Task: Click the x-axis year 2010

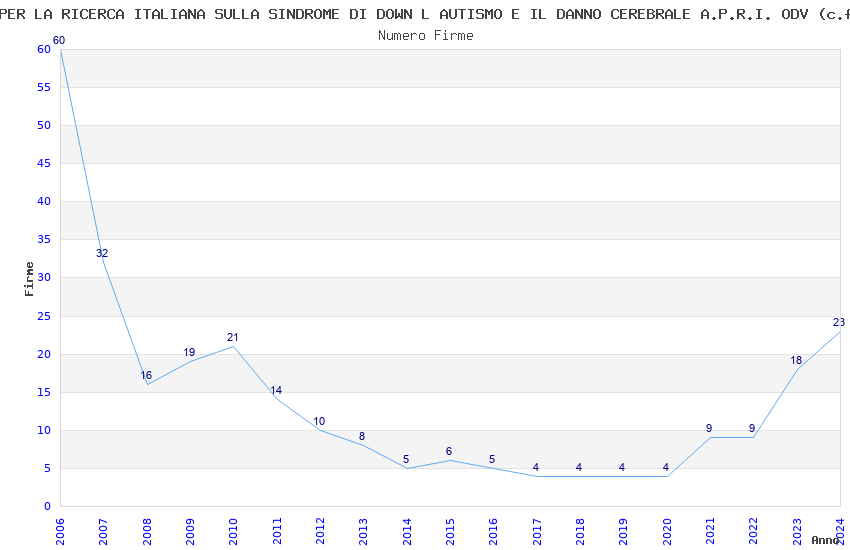Action: pos(234,531)
